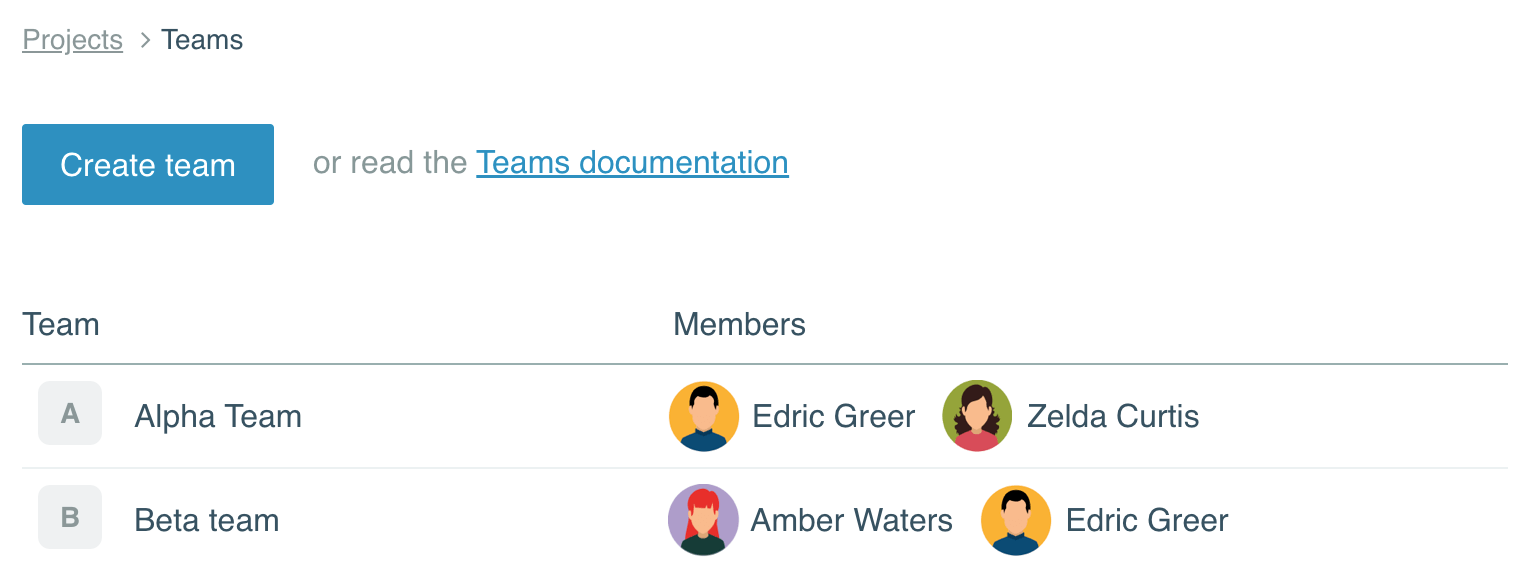Open Edric Greer's avatar in Alpha Team row
The height and width of the screenshot is (584, 1534).
tap(704, 416)
